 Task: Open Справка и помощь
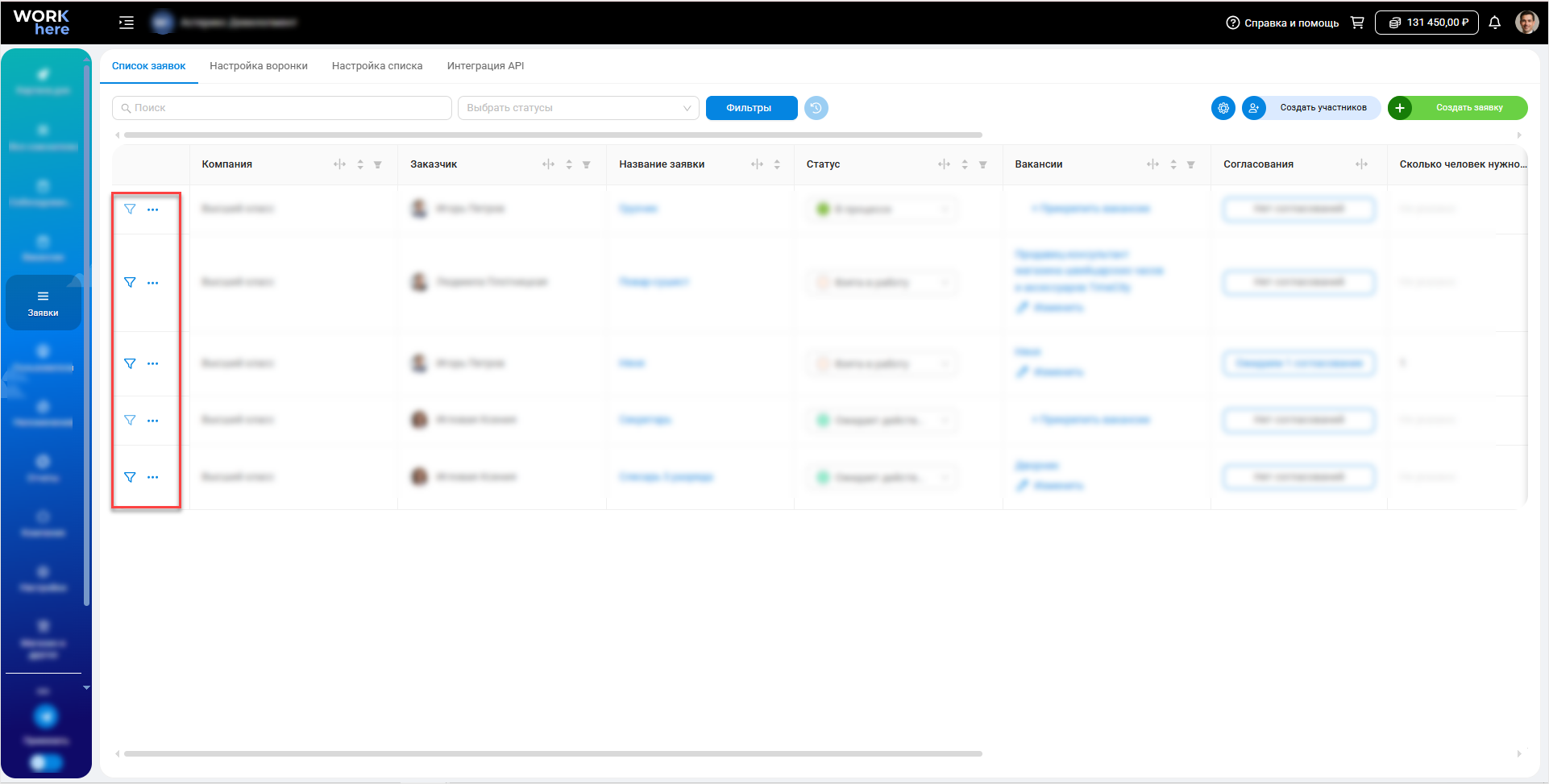click(x=1282, y=23)
